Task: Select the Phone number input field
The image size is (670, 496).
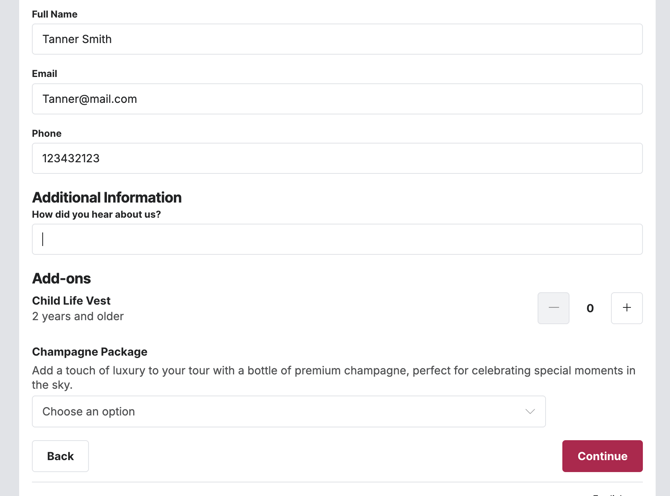Action: [337, 158]
